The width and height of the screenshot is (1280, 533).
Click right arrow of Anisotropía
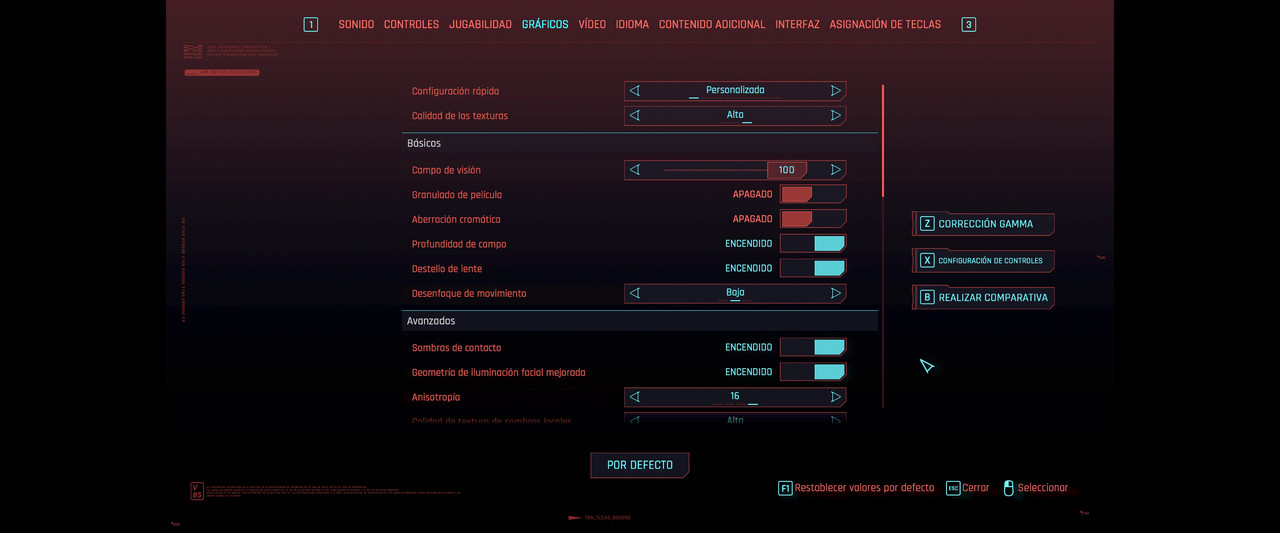coord(836,397)
